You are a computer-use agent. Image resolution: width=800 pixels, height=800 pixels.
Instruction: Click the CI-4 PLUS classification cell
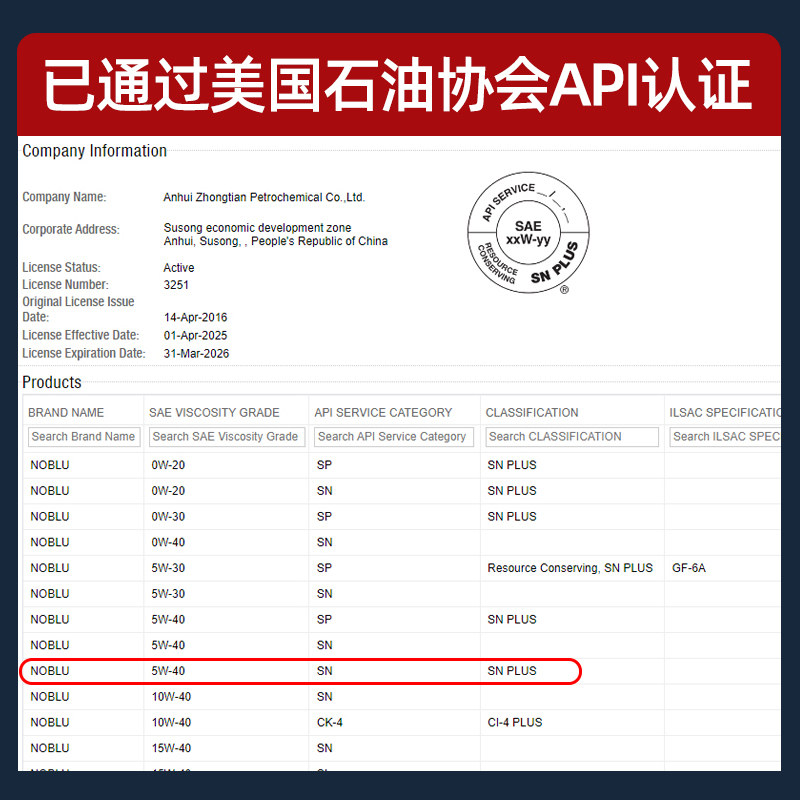click(x=515, y=722)
